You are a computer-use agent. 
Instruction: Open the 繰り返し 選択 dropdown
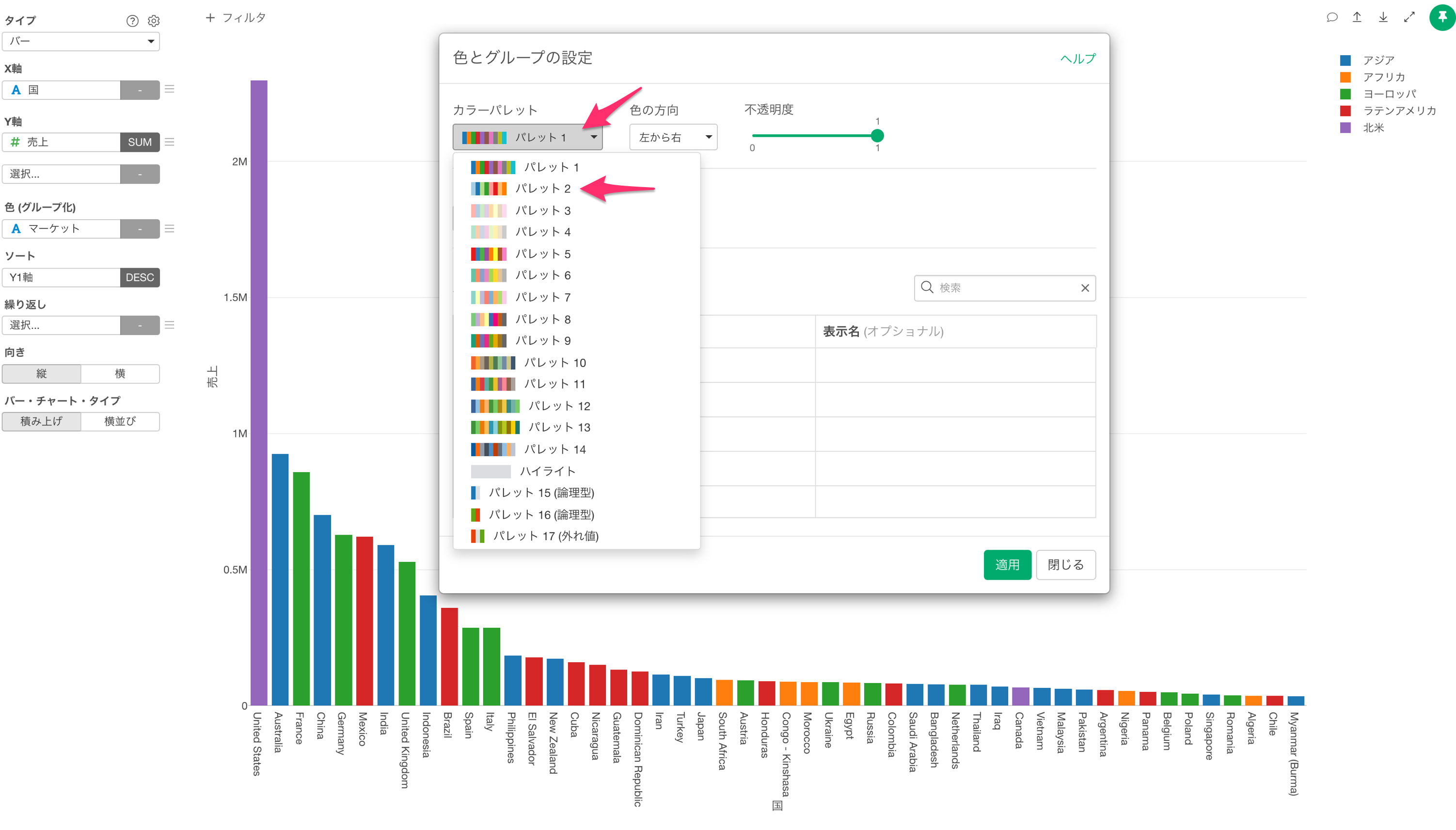tap(62, 325)
